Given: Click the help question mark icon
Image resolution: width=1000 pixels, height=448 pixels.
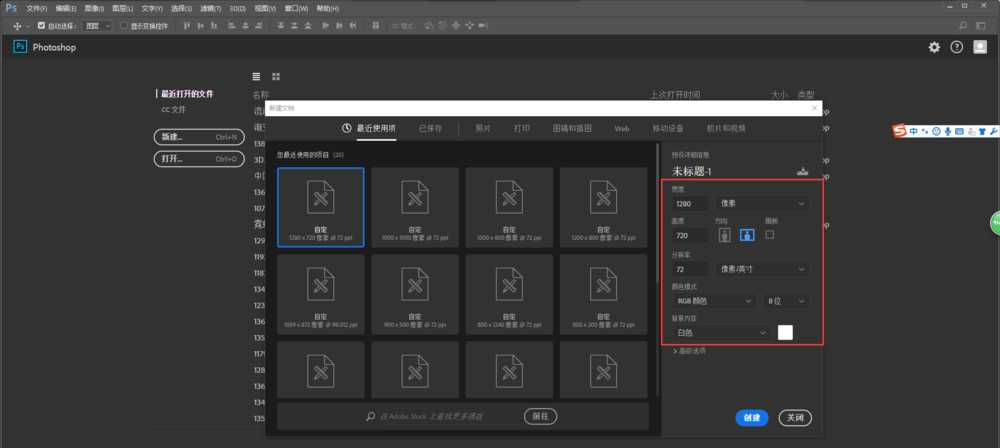Looking at the screenshot, I should click(957, 47).
